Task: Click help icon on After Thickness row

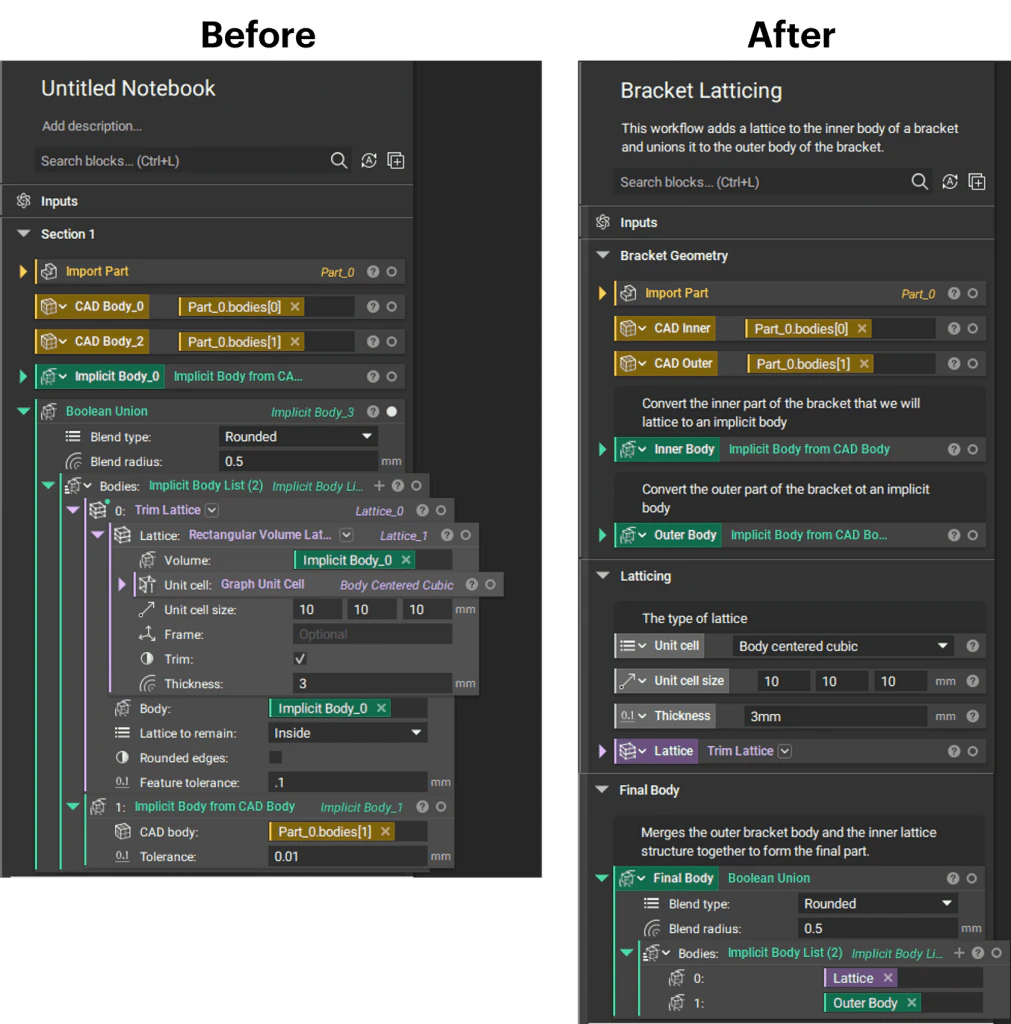Action: 972,716
